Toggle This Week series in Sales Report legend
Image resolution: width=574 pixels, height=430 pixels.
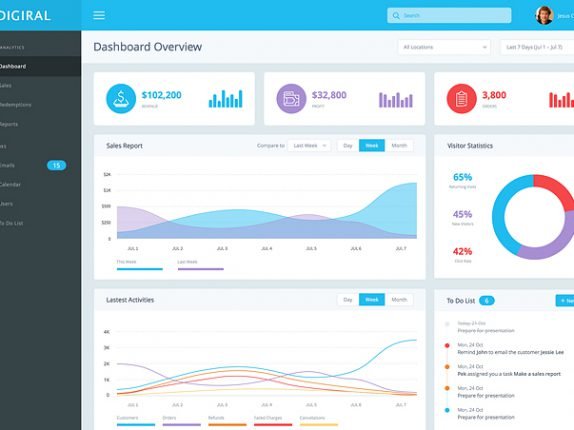(139, 265)
